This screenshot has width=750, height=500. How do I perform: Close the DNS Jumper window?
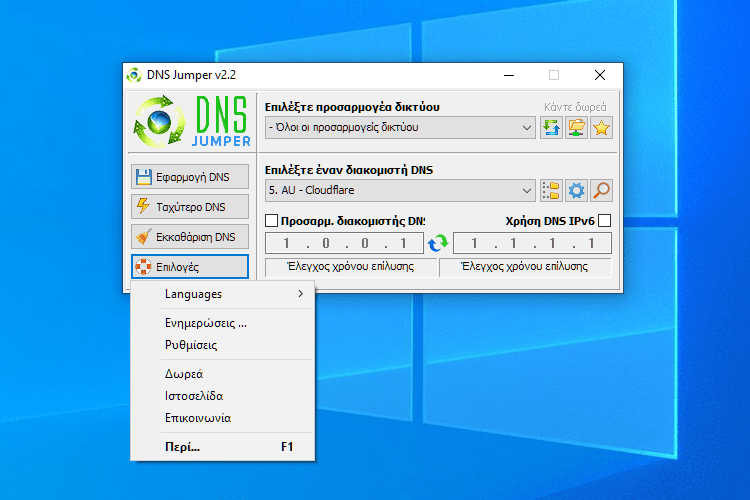[600, 75]
